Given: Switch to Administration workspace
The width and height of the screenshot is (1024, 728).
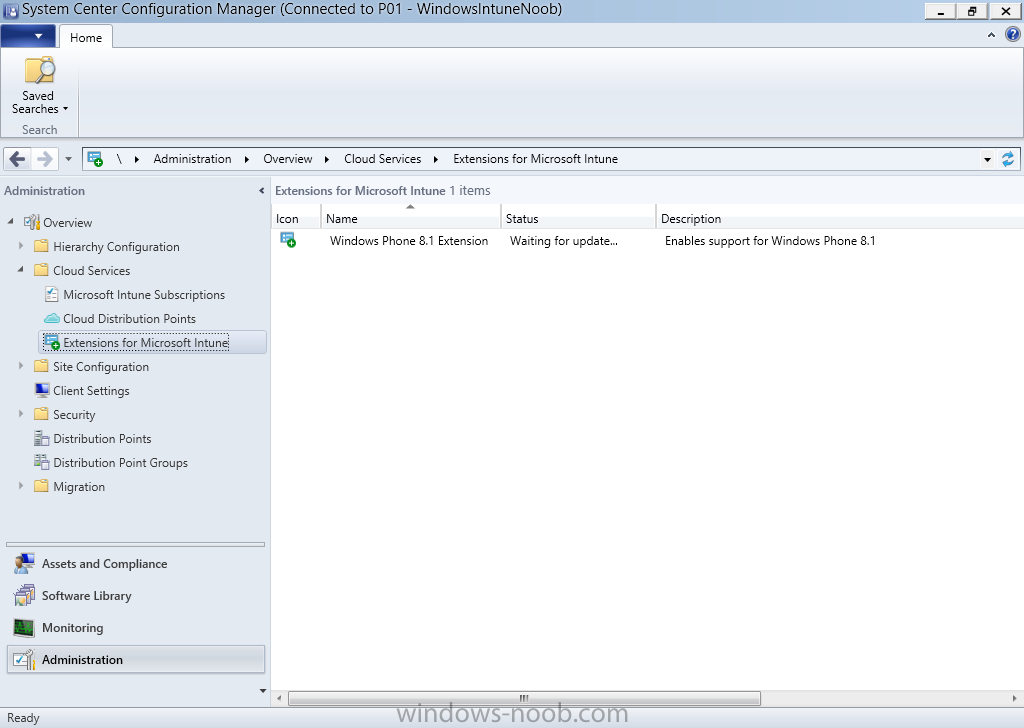Looking at the screenshot, I should coord(136,659).
